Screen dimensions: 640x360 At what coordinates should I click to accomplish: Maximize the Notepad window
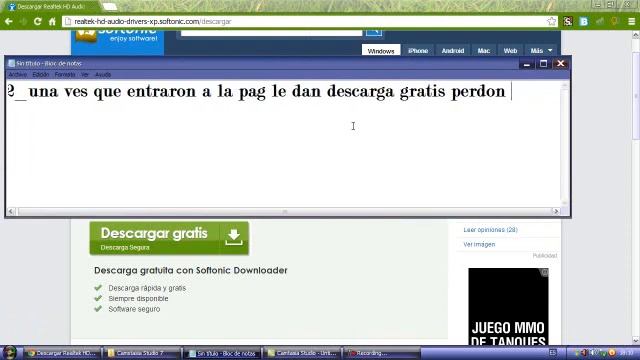coord(543,64)
